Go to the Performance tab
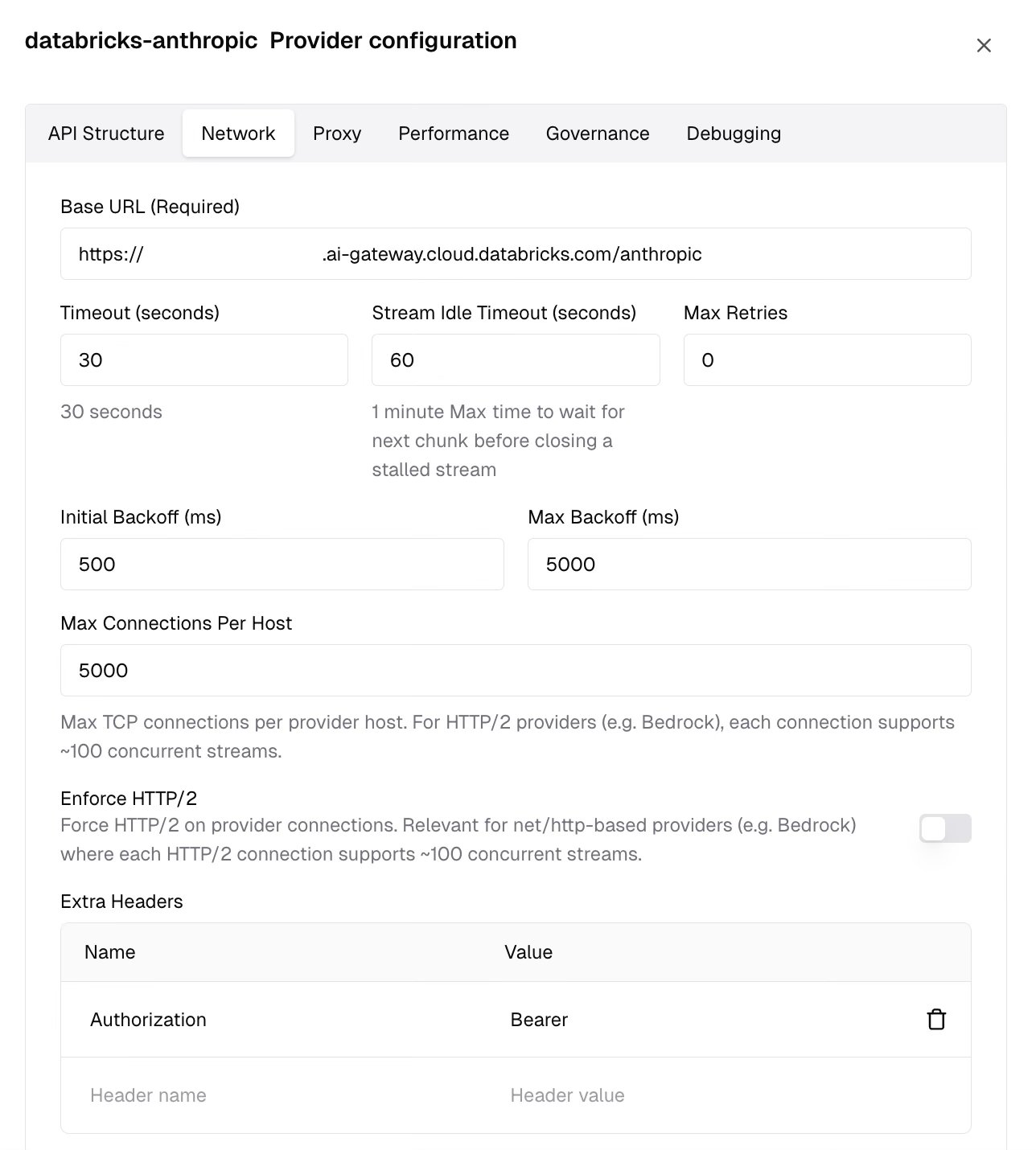Image resolution: width=1036 pixels, height=1150 pixels. (454, 133)
